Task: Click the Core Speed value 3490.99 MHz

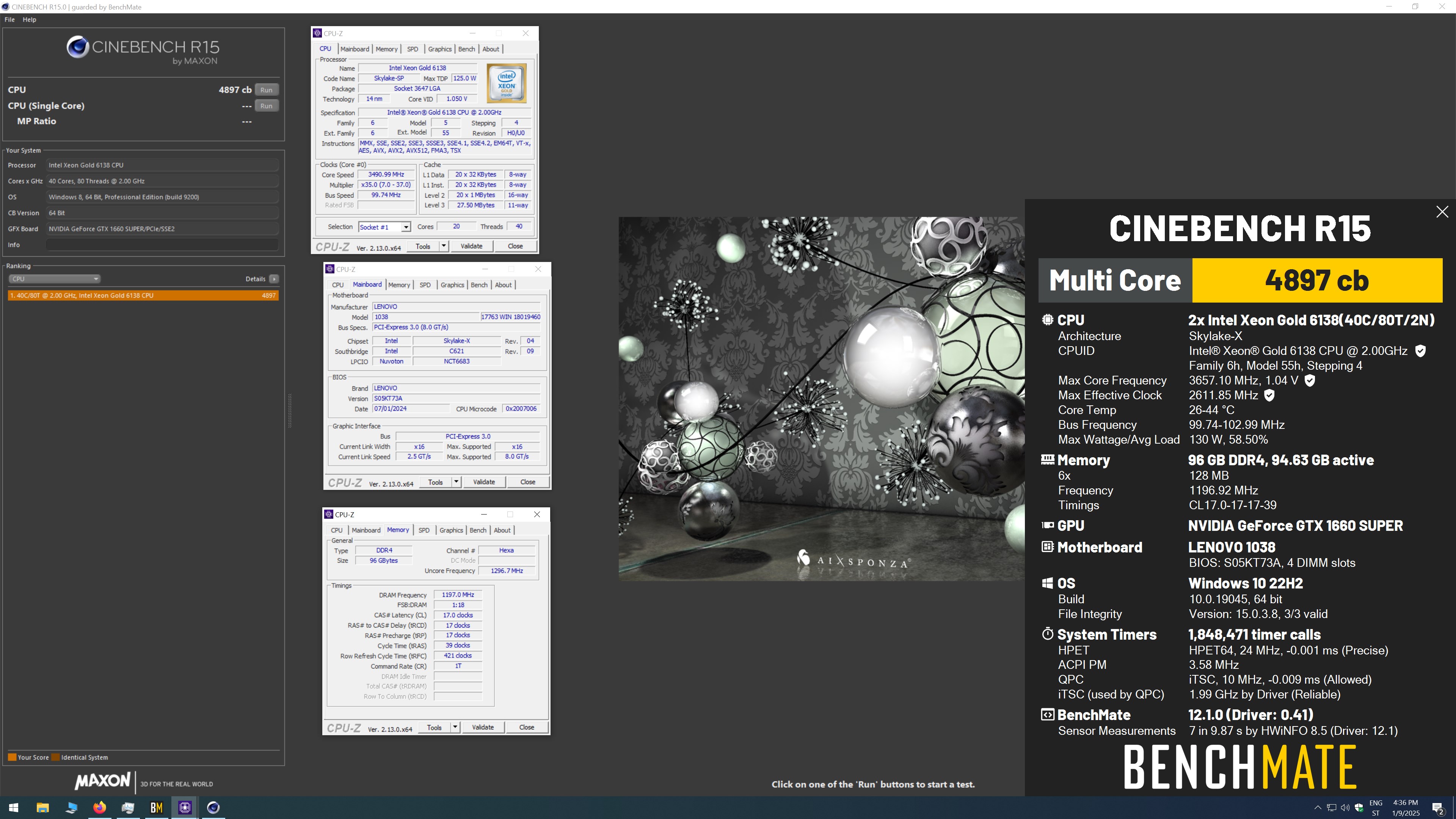Action: tap(386, 175)
